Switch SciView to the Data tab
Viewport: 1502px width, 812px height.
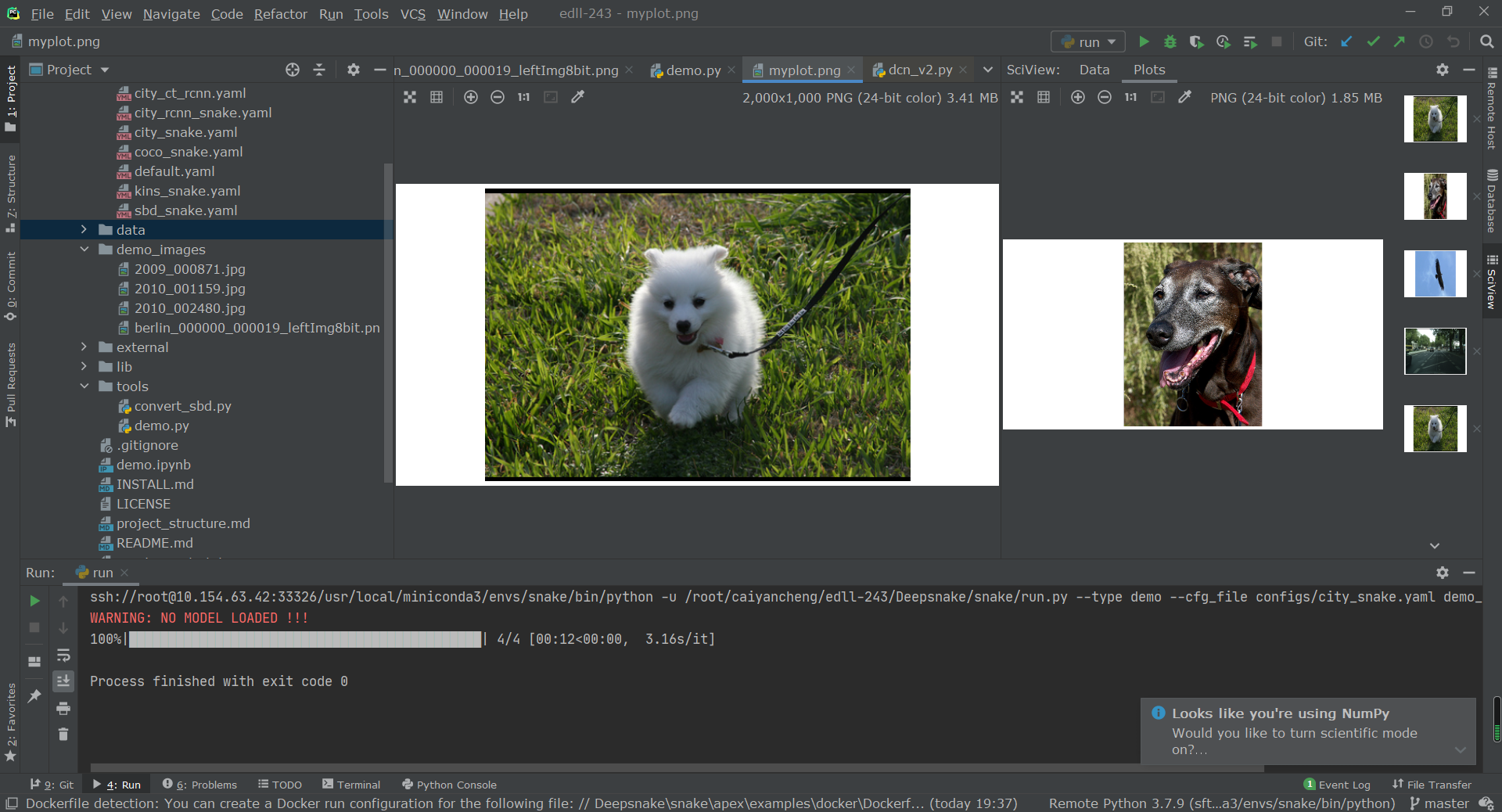coord(1094,69)
